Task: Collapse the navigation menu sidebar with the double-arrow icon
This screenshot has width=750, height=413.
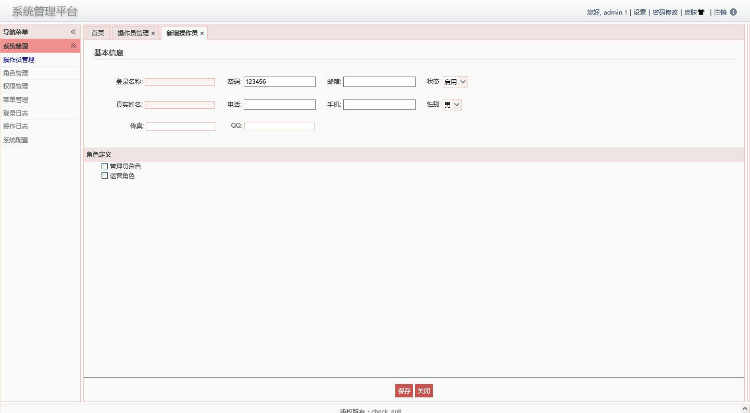Action: click(73, 32)
